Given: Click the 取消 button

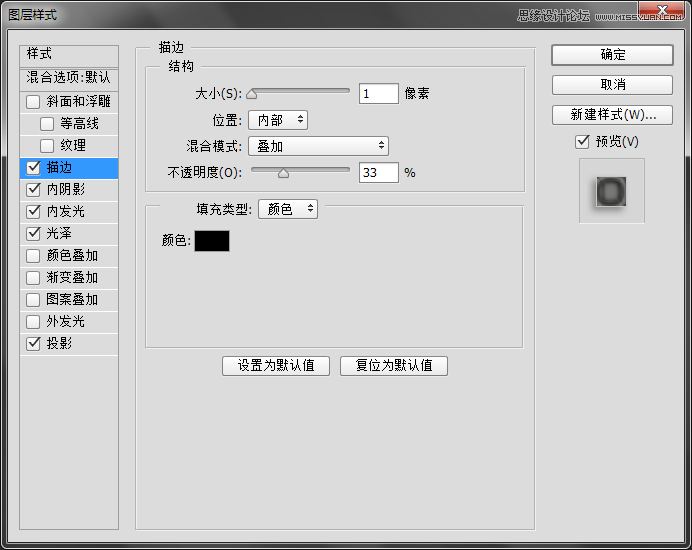Looking at the screenshot, I should tap(612, 85).
